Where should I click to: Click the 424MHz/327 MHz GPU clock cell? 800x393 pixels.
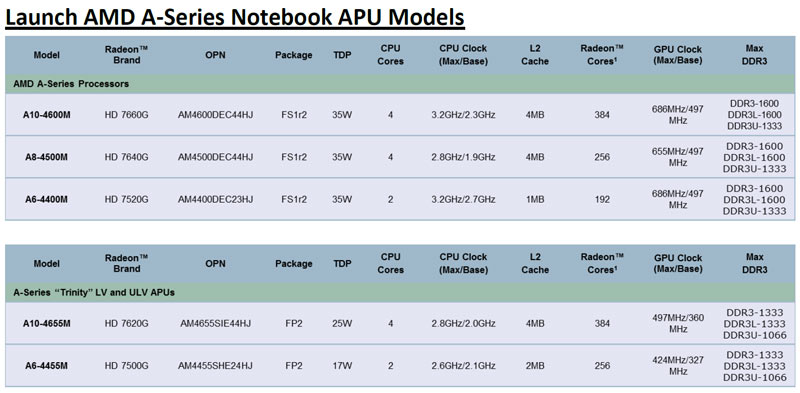(678, 365)
